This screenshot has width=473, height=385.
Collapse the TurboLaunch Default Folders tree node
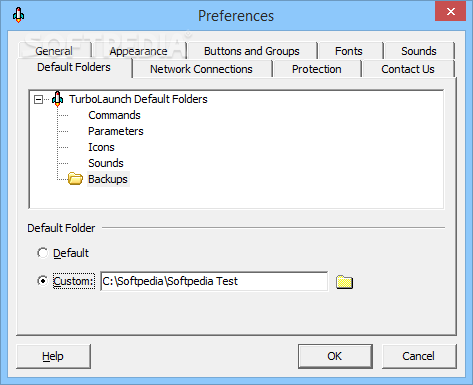tap(38, 99)
